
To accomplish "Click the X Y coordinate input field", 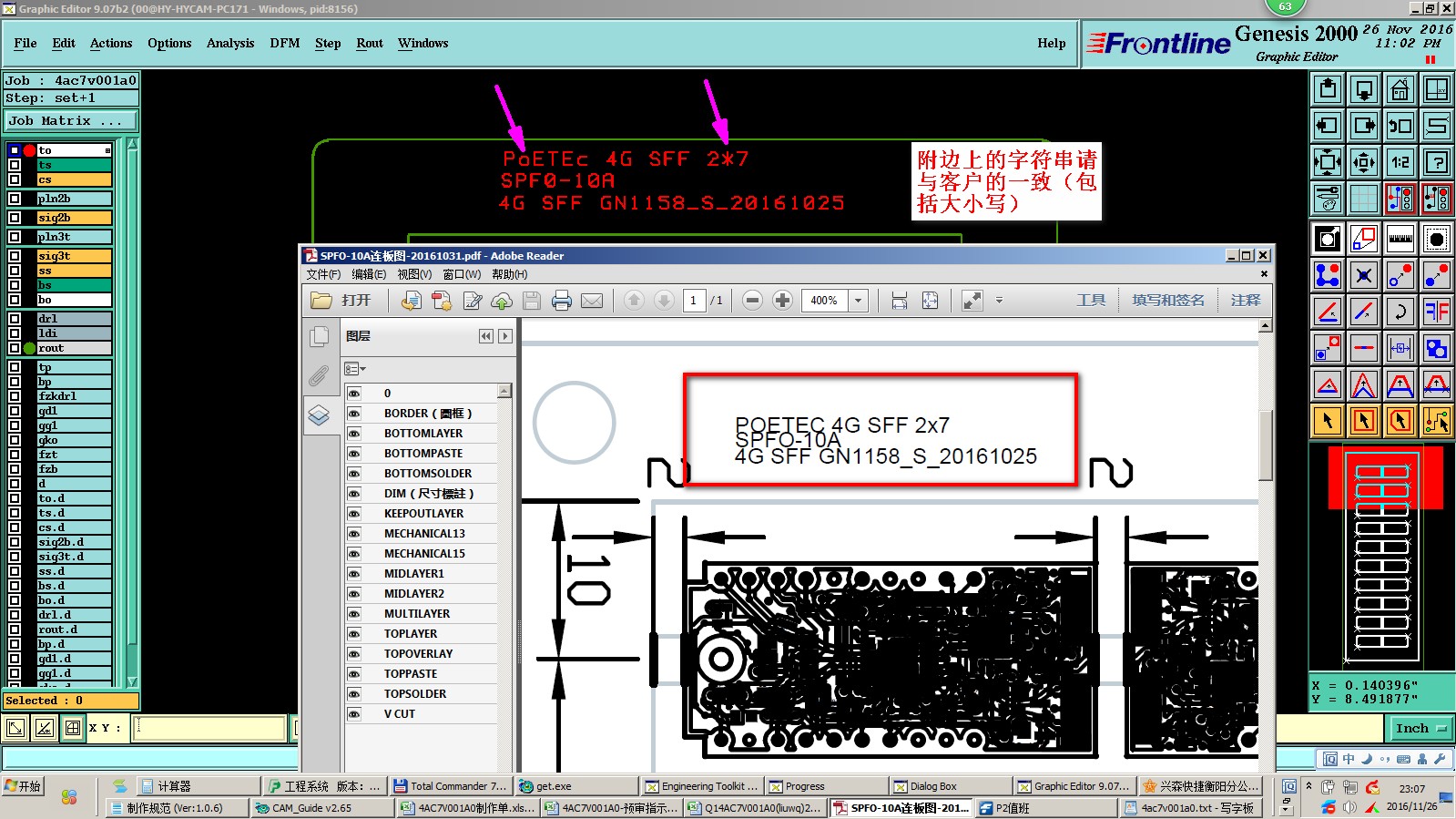I will point(209,728).
